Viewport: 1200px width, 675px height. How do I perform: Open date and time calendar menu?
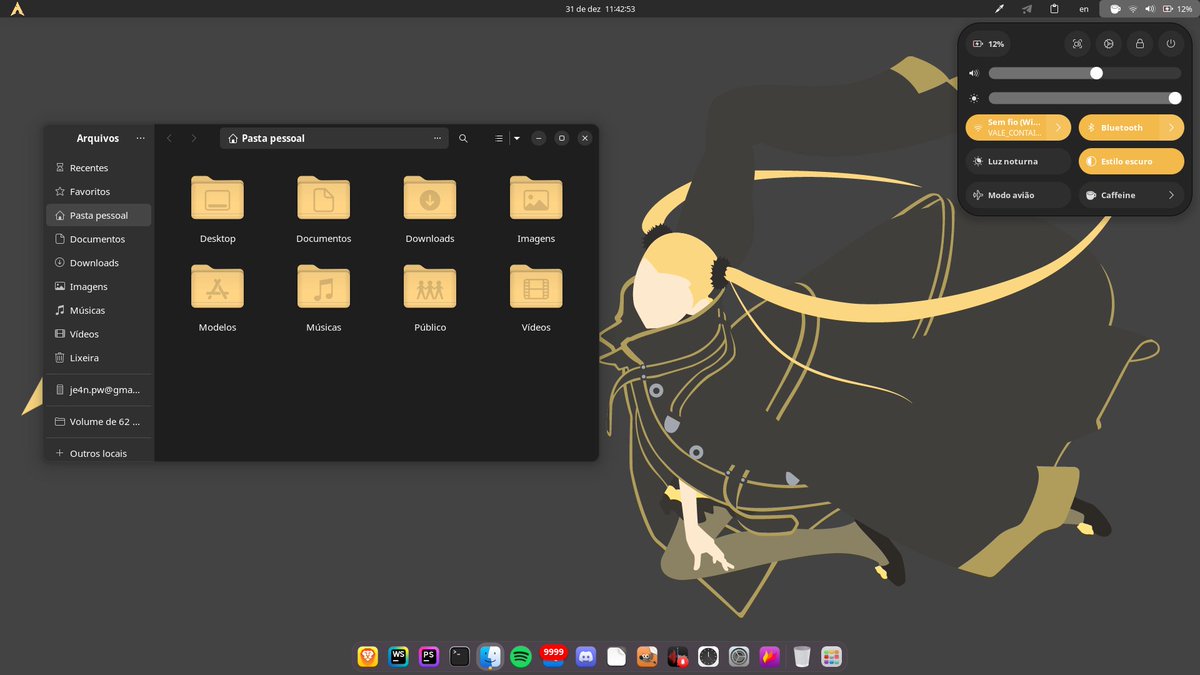point(600,9)
